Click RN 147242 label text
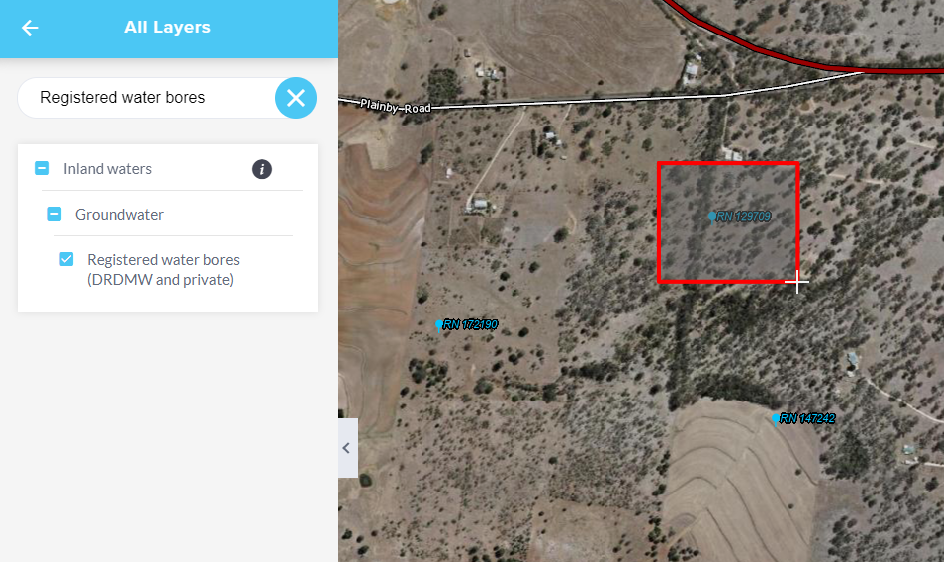The width and height of the screenshot is (944, 562). (807, 418)
